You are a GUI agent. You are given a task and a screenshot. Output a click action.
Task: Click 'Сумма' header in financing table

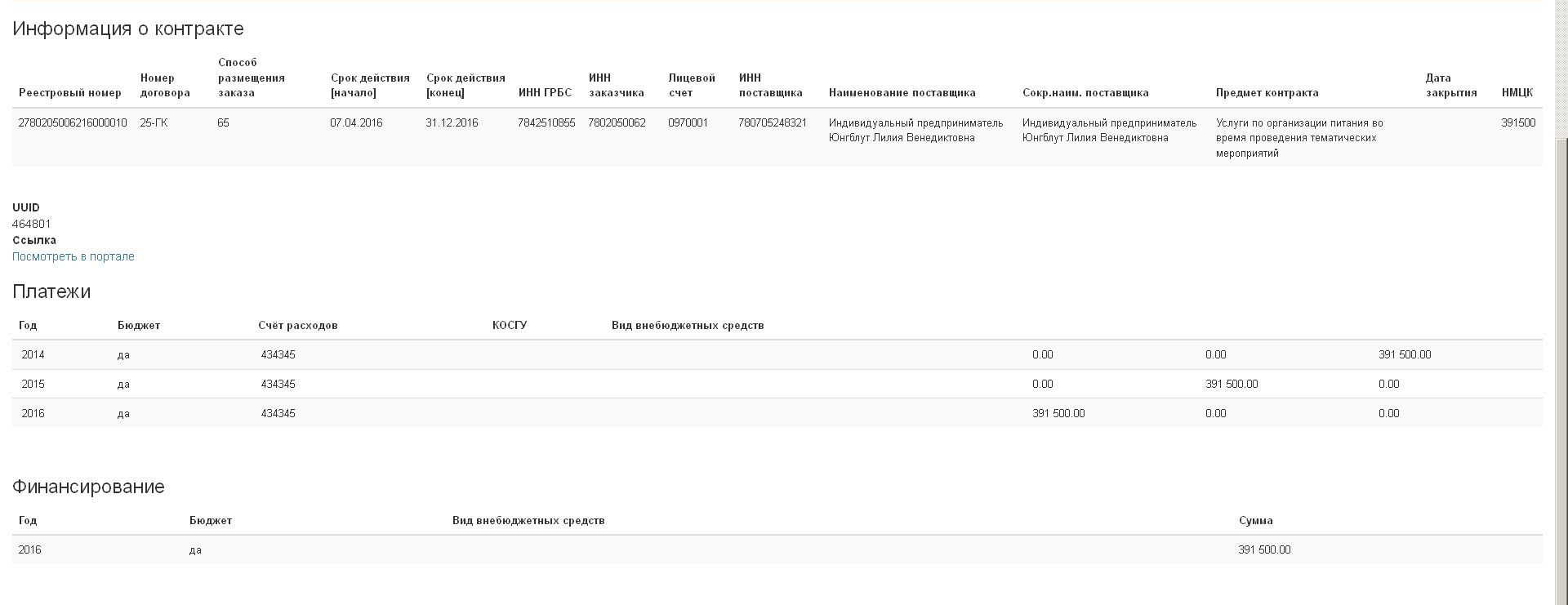pos(1255,520)
